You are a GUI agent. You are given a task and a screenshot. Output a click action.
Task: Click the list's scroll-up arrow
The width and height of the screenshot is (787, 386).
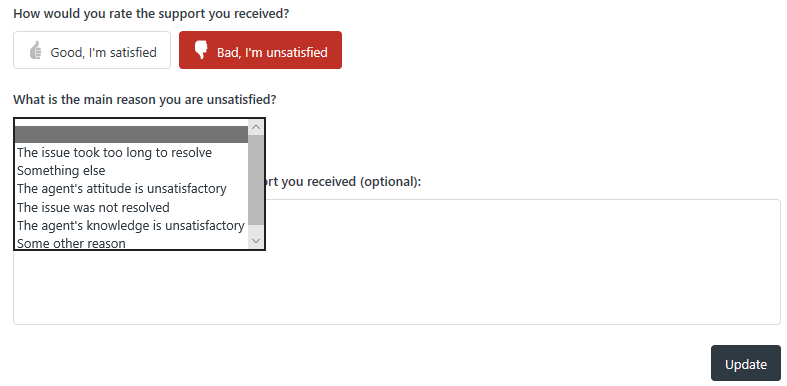(256, 127)
